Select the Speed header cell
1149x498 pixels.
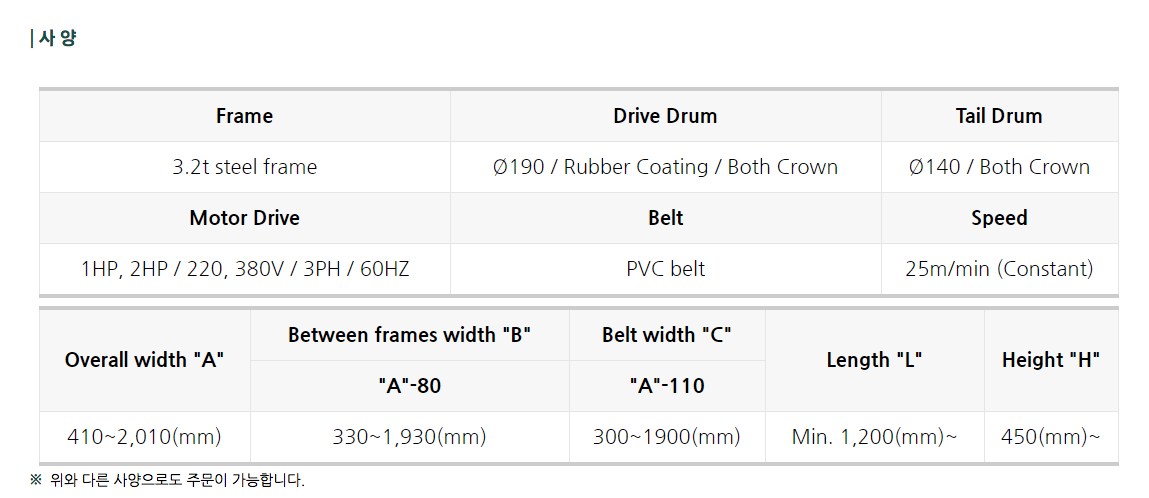[1000, 218]
